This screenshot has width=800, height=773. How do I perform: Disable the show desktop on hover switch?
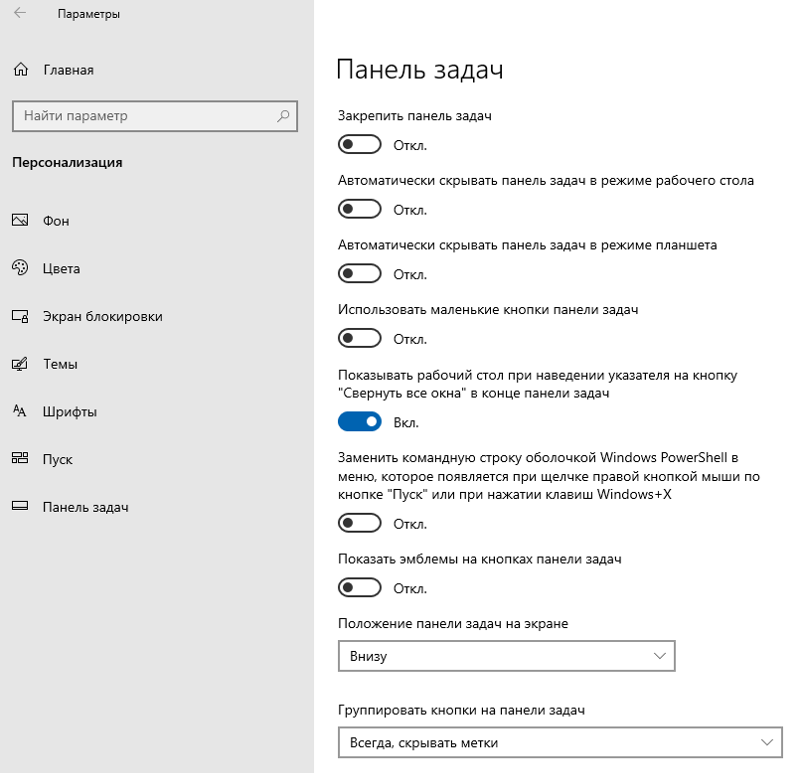pos(360,422)
